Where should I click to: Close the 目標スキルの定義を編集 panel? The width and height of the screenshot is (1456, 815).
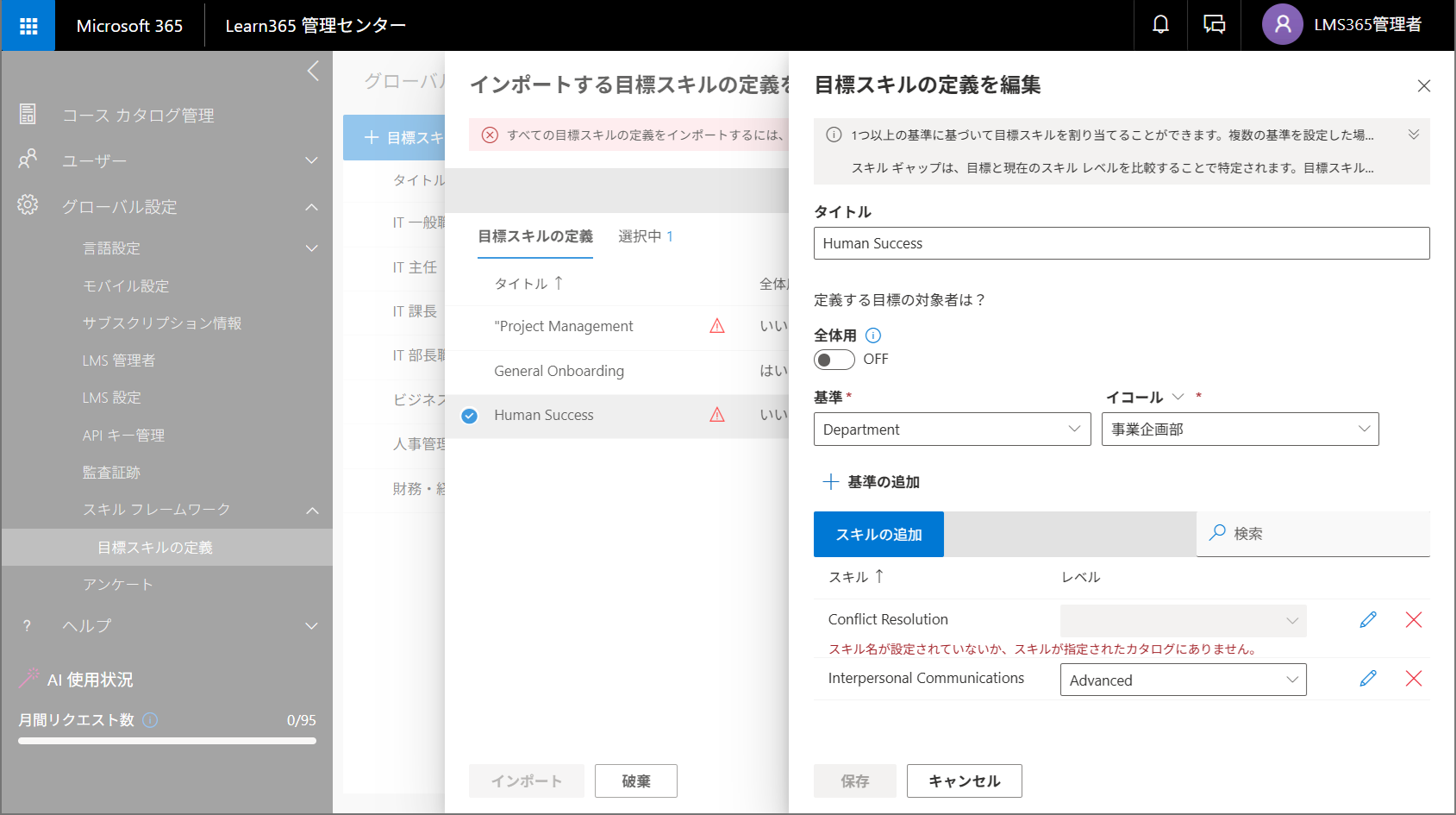(1424, 85)
